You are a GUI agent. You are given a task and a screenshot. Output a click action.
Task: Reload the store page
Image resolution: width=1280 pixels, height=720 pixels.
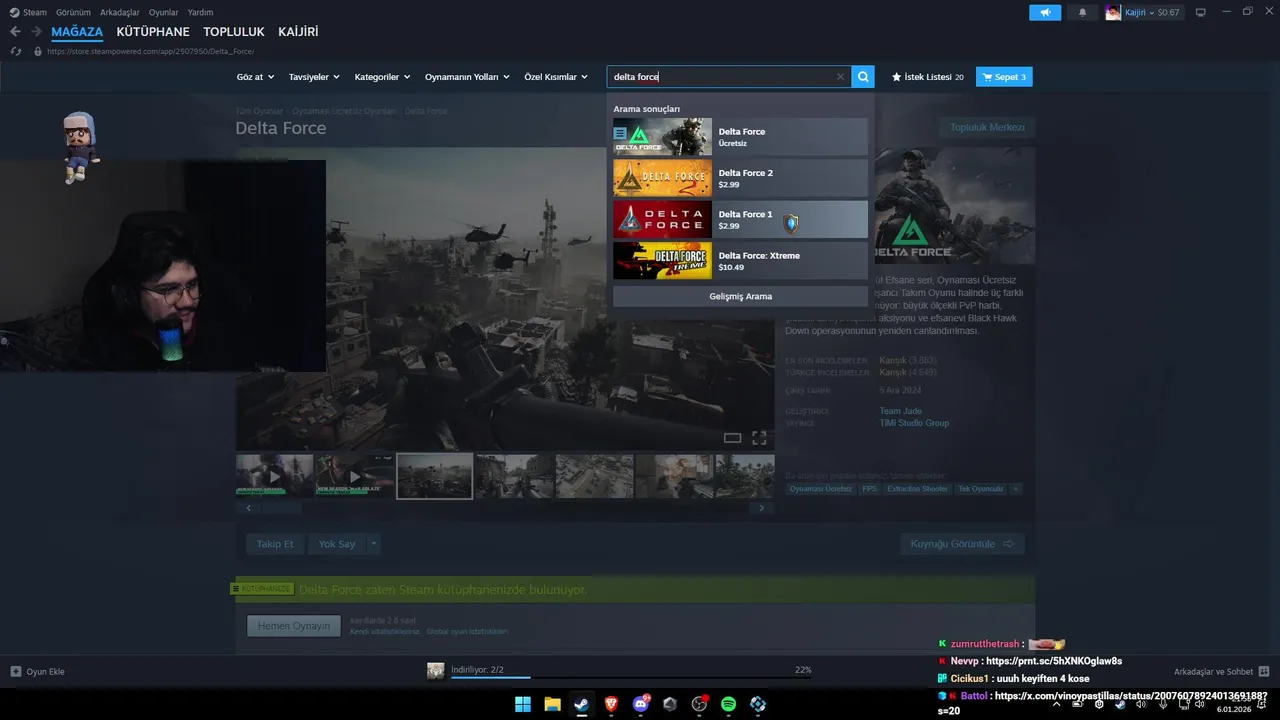(15, 51)
